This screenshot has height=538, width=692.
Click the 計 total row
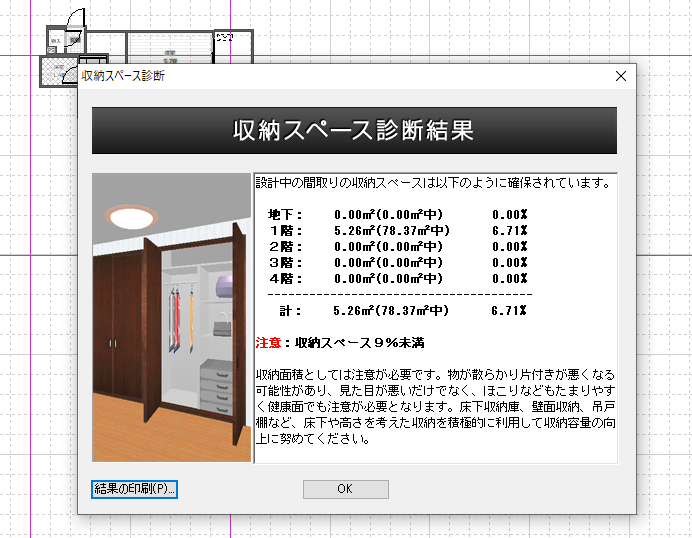tap(402, 311)
